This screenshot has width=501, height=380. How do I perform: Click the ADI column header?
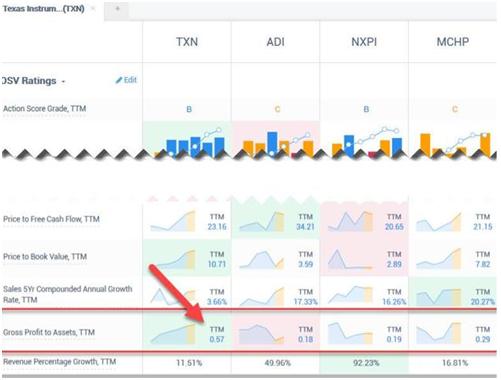click(275, 42)
